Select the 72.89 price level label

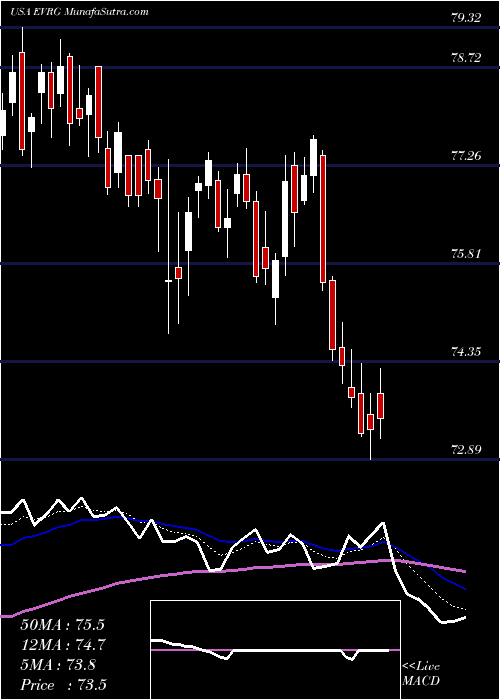(x=466, y=449)
